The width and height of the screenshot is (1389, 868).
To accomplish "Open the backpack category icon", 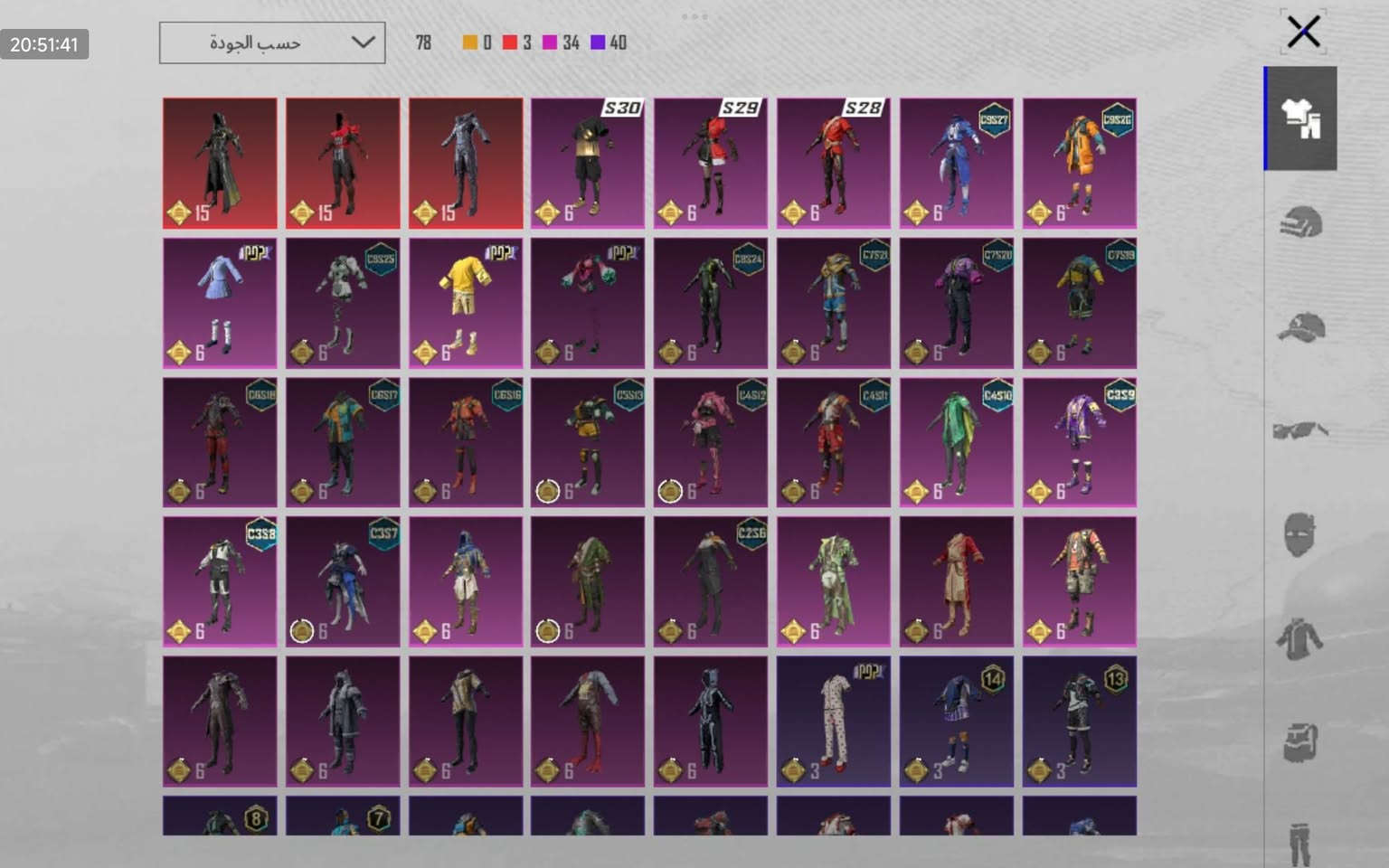I will 1300,742.
